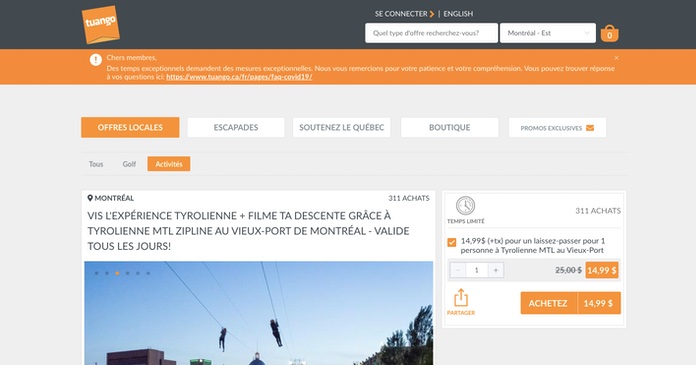
Task: Click the Temps limité clock icon
Action: point(465,206)
